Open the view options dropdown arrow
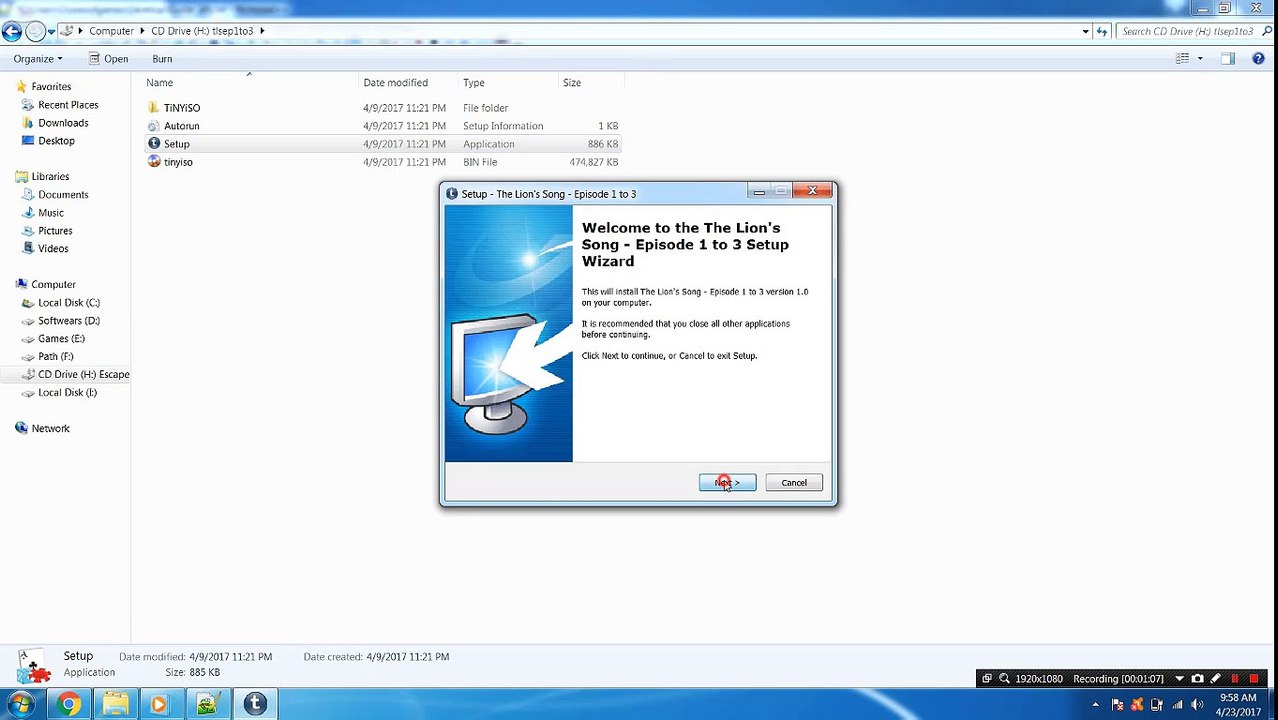Image resolution: width=1278 pixels, height=720 pixels. pos(1200,59)
